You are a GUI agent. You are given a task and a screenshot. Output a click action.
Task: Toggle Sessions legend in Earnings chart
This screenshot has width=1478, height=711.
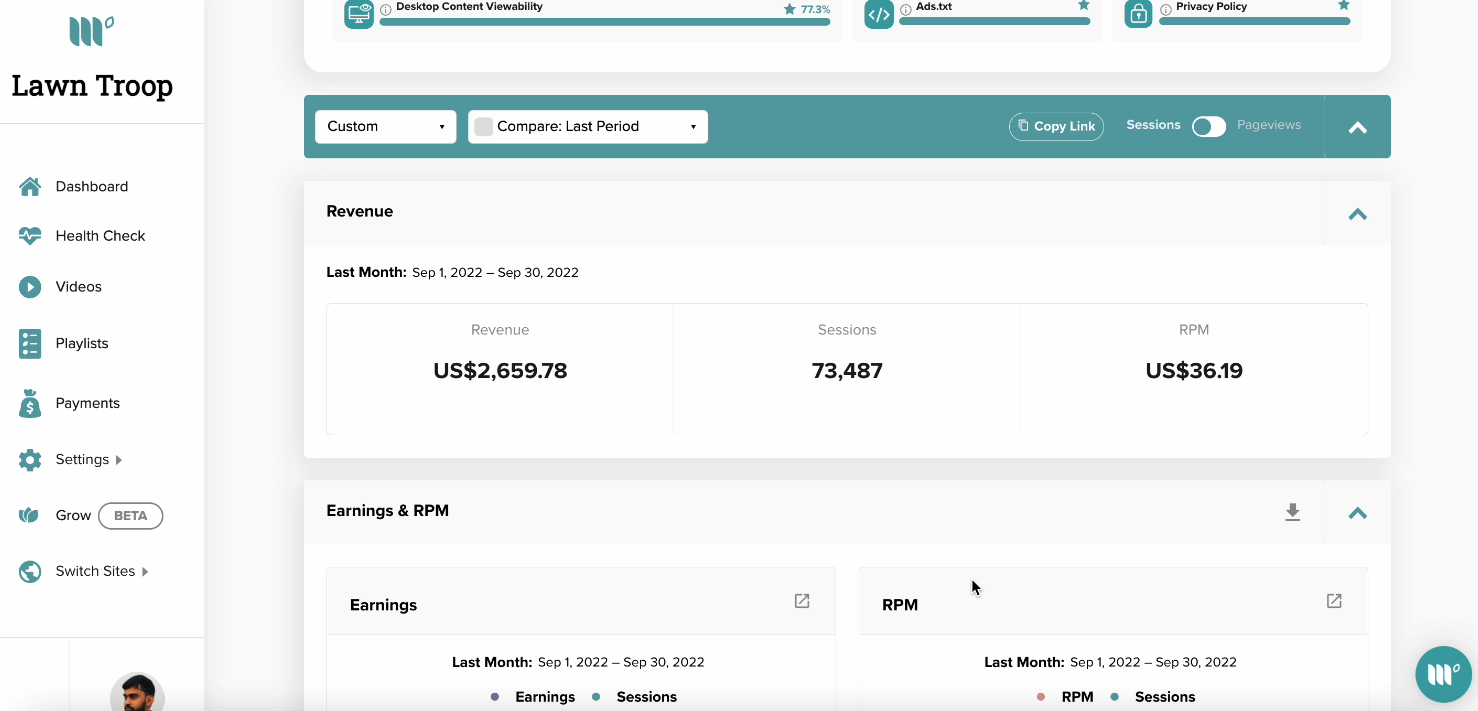(x=635, y=697)
